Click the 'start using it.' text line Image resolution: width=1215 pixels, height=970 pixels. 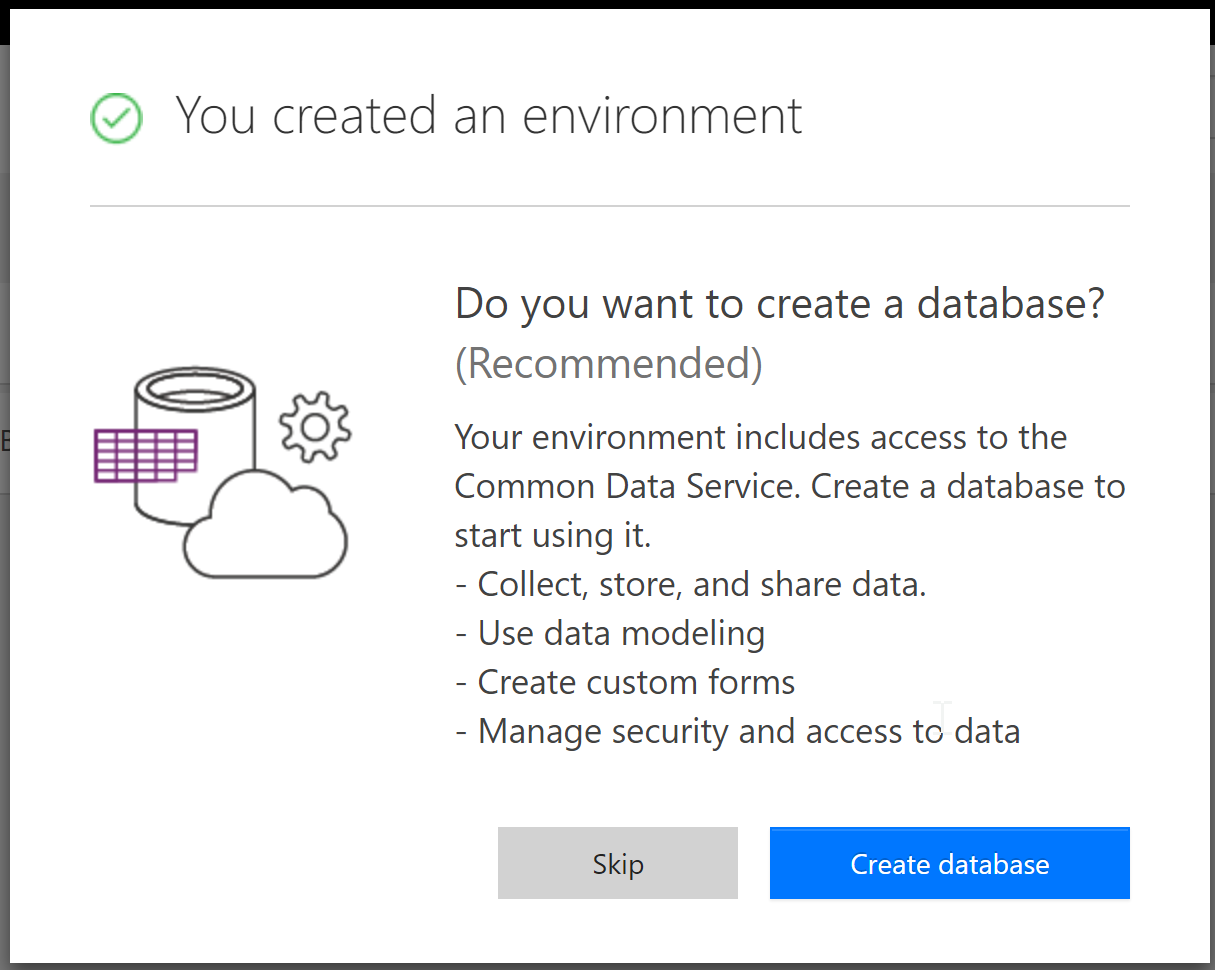[552, 535]
